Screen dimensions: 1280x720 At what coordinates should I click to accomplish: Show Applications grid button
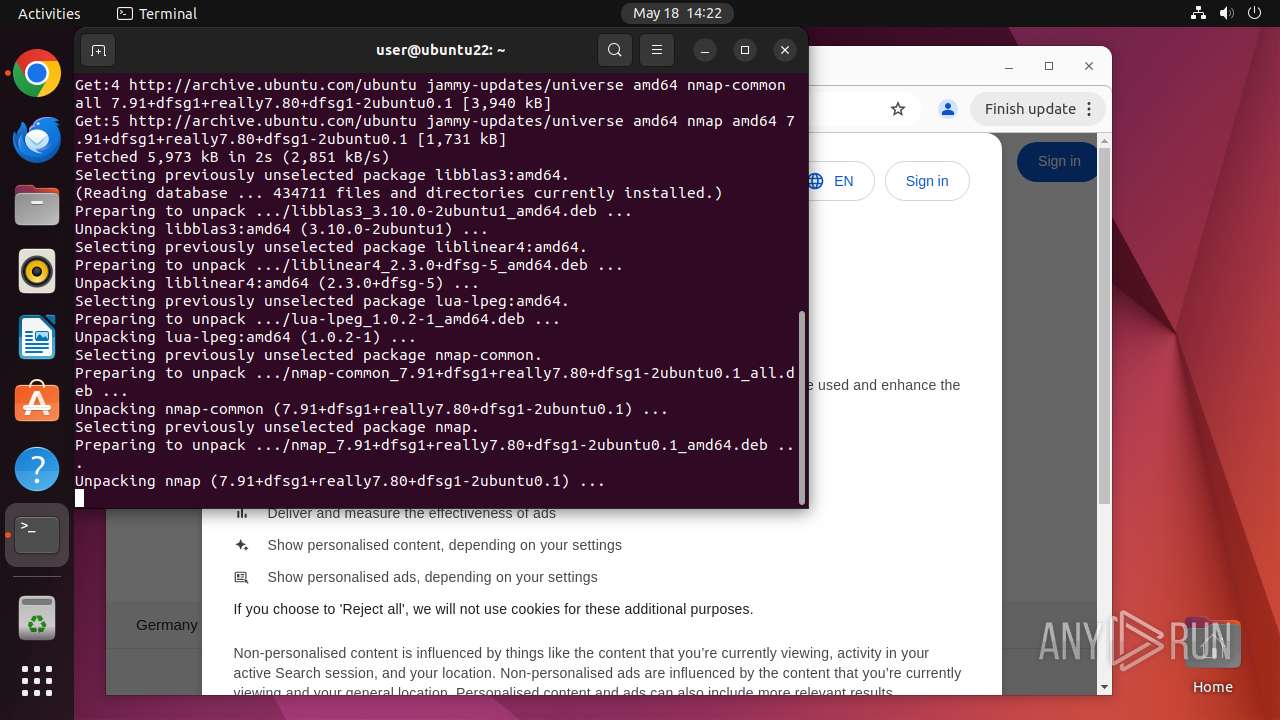tap(37, 681)
